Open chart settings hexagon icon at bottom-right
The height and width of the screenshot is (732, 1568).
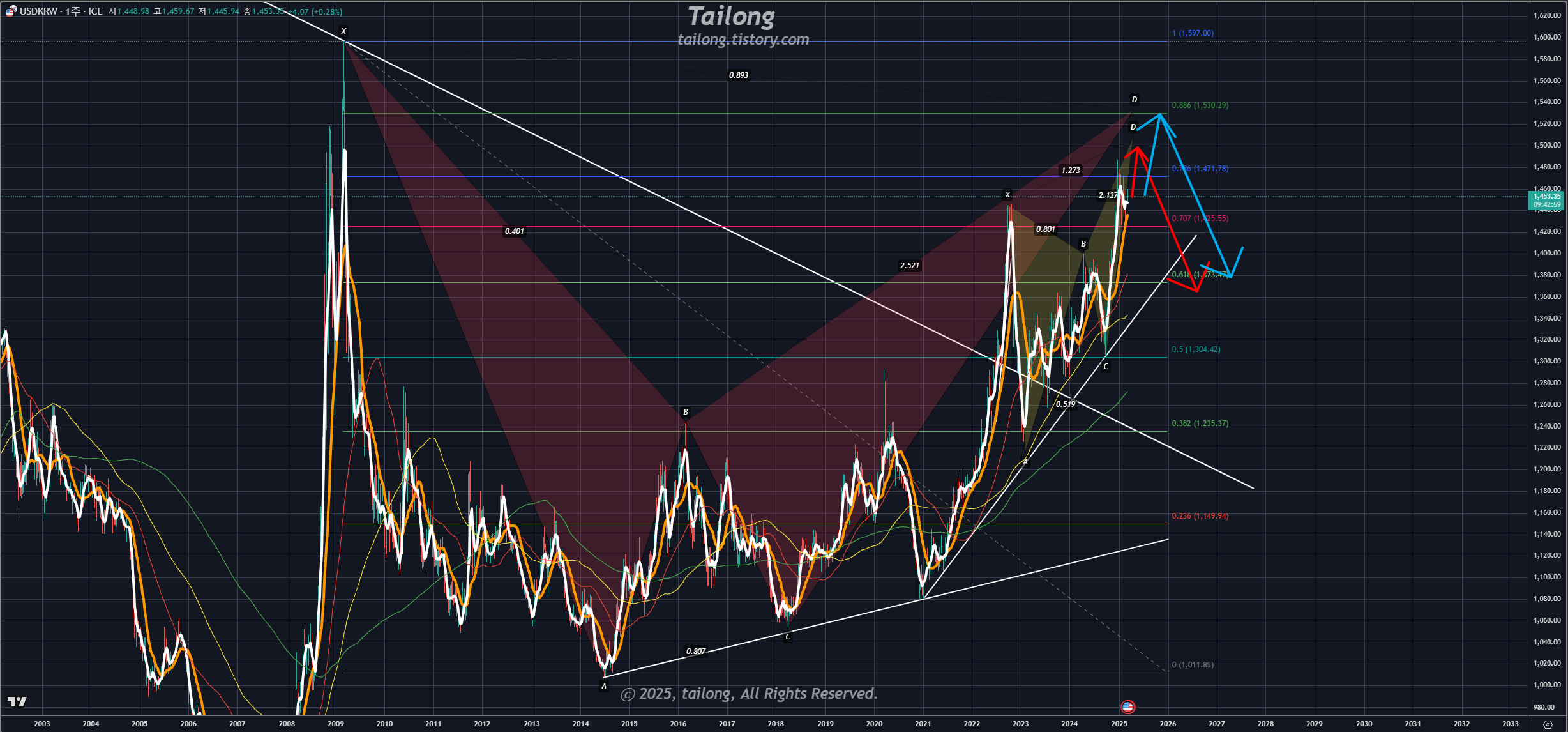pos(1547,724)
